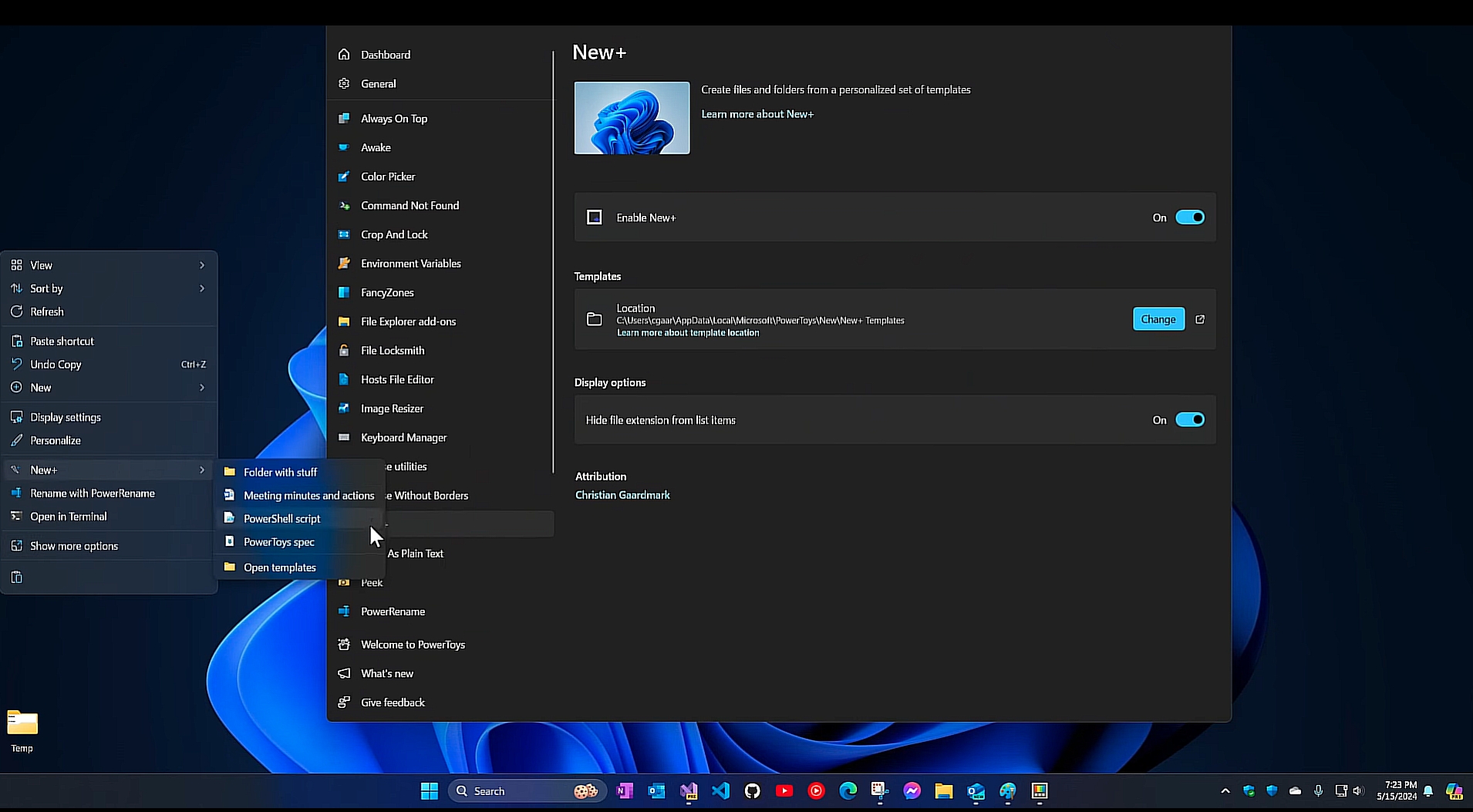The width and height of the screenshot is (1473, 812).
Task: Click the paste icon in the context menu
Action: [x=17, y=578]
